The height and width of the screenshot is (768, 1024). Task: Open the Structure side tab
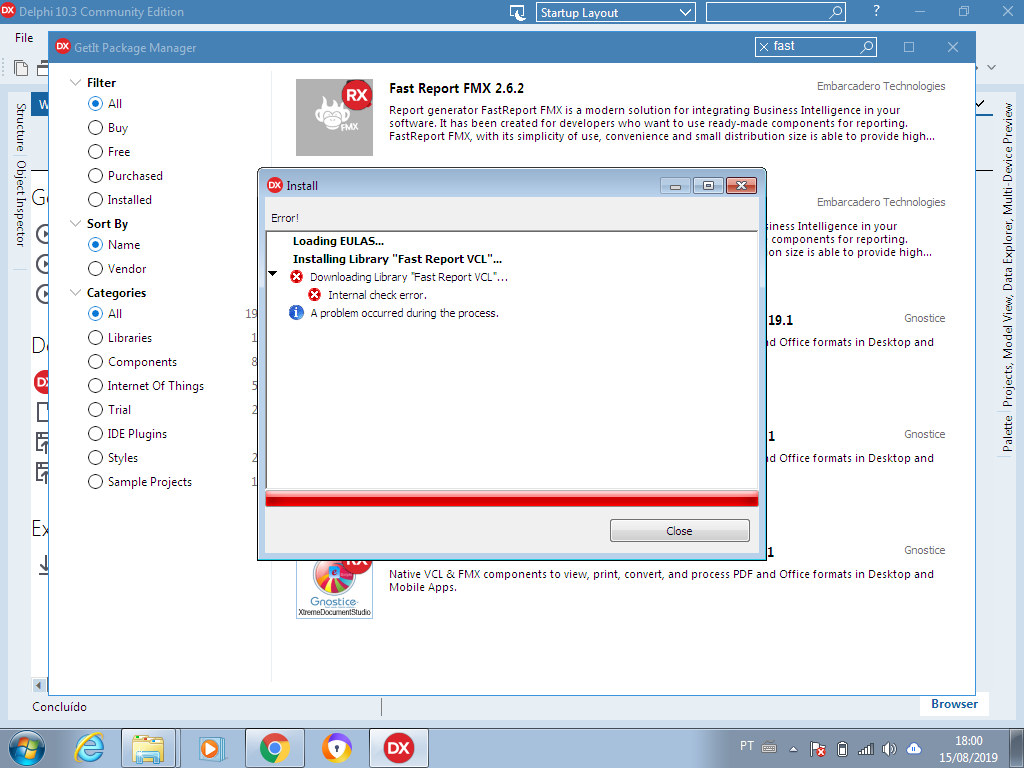tap(21, 127)
